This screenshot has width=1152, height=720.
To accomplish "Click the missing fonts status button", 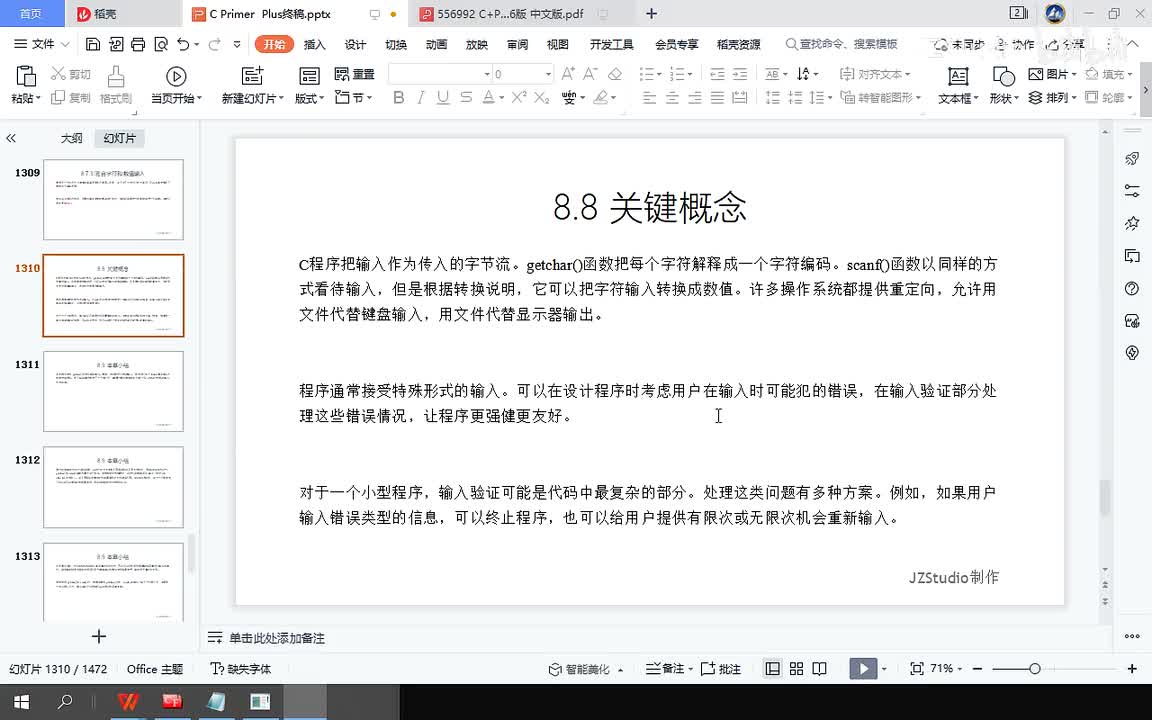I will (x=240, y=669).
